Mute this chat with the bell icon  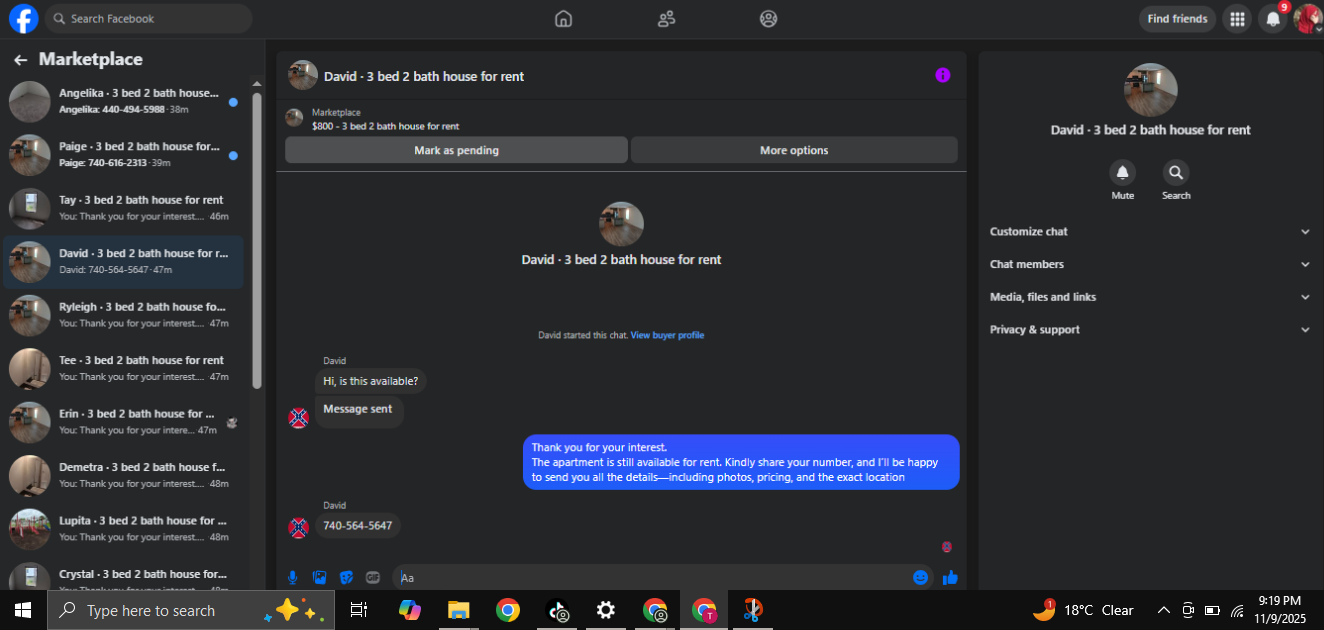[x=1123, y=172]
